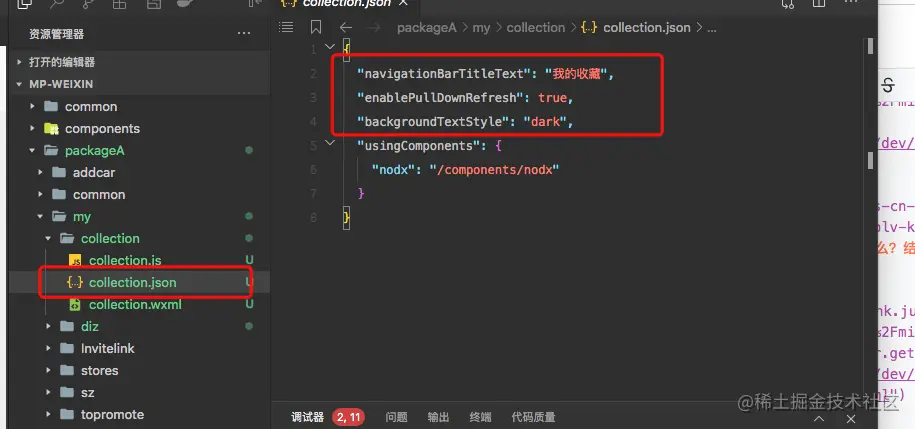The height and width of the screenshot is (429, 915).
Task: Open the explorer more actions (…) menu
Action: tap(244, 34)
